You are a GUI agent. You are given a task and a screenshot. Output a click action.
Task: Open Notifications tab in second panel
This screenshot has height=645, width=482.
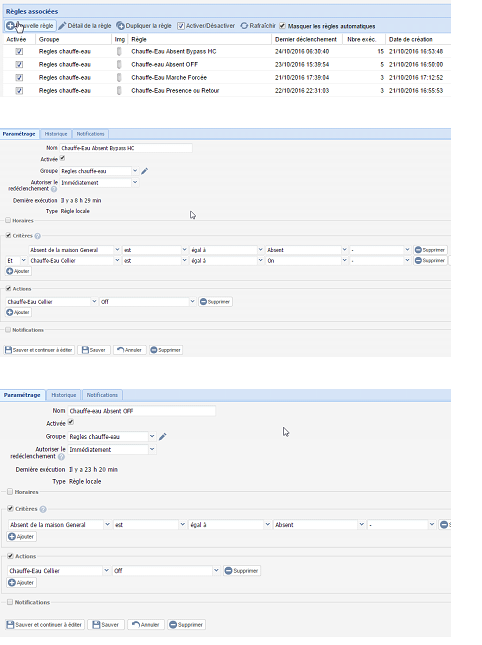[x=102, y=395]
